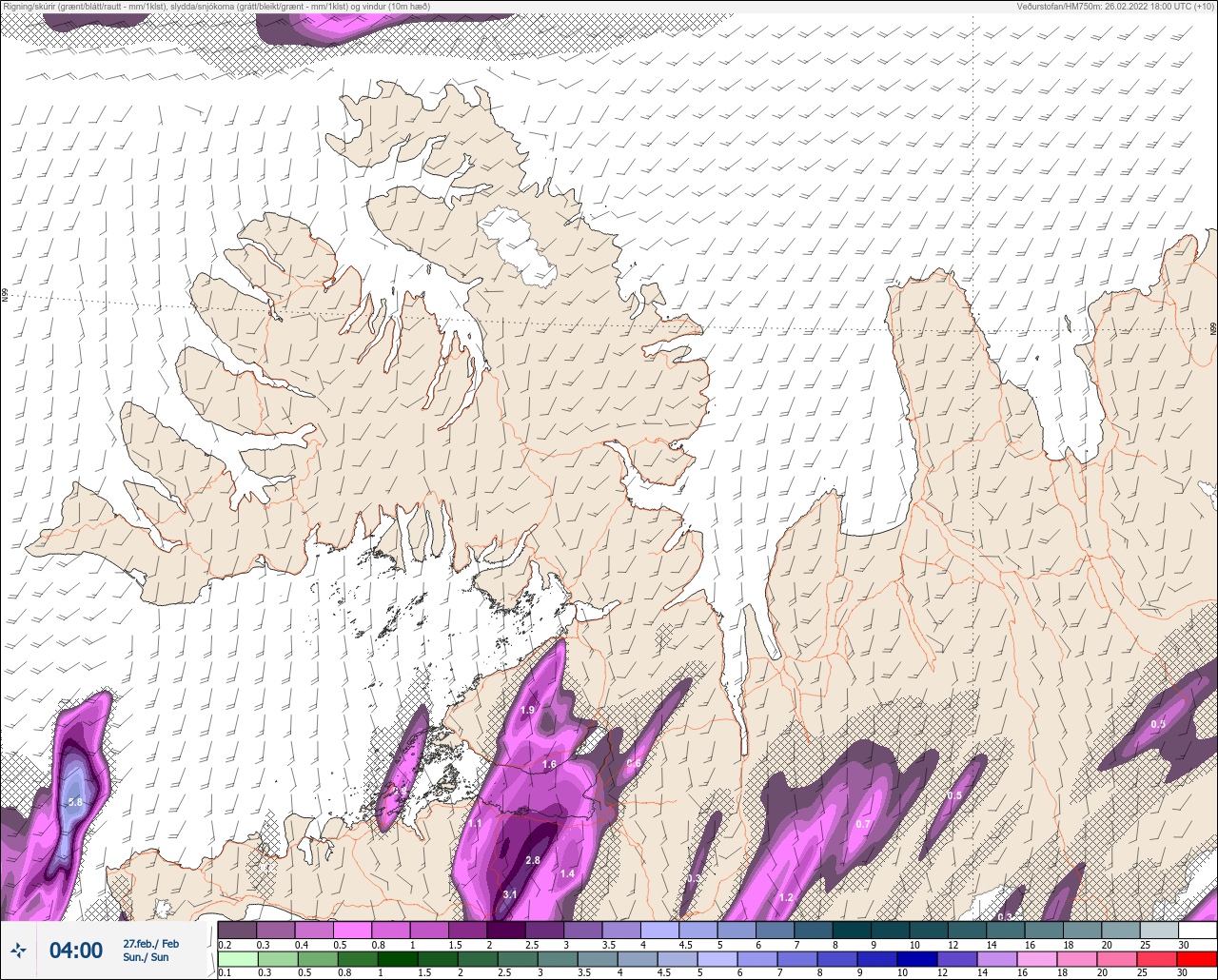Click the white legend swatch in upper row
Viewport: 1218px width, 980px height.
(1197, 930)
